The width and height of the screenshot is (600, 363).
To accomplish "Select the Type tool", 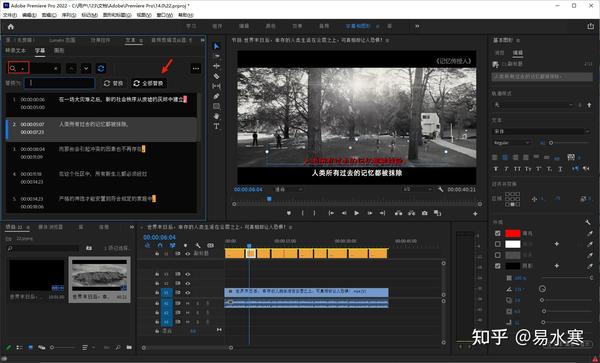I will [217, 126].
